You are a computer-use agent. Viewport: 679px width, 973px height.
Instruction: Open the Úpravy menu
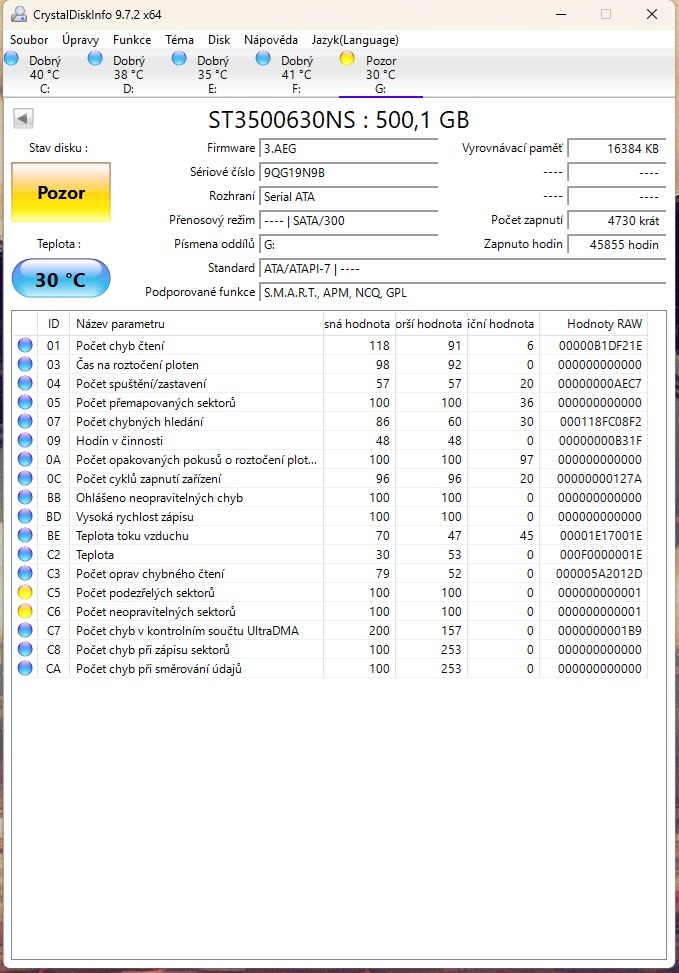pyautogui.click(x=81, y=40)
